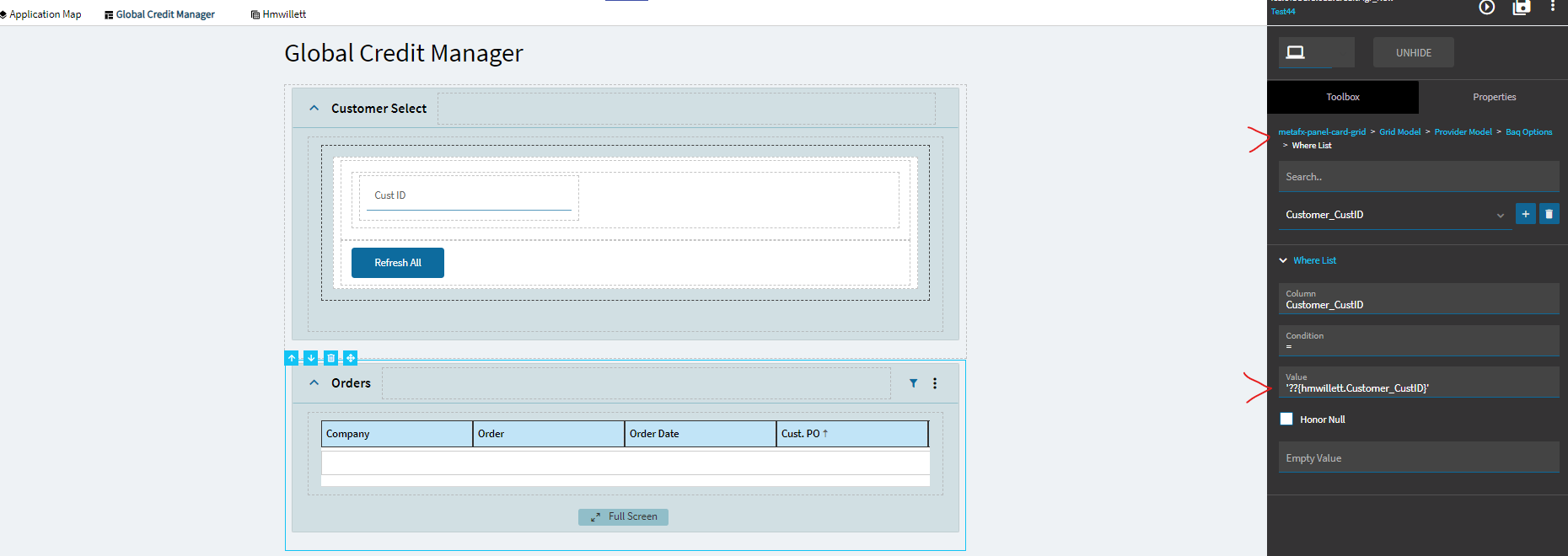This screenshot has height=556, width=1568.
Task: Sort by the Company column header
Action: 397,434
